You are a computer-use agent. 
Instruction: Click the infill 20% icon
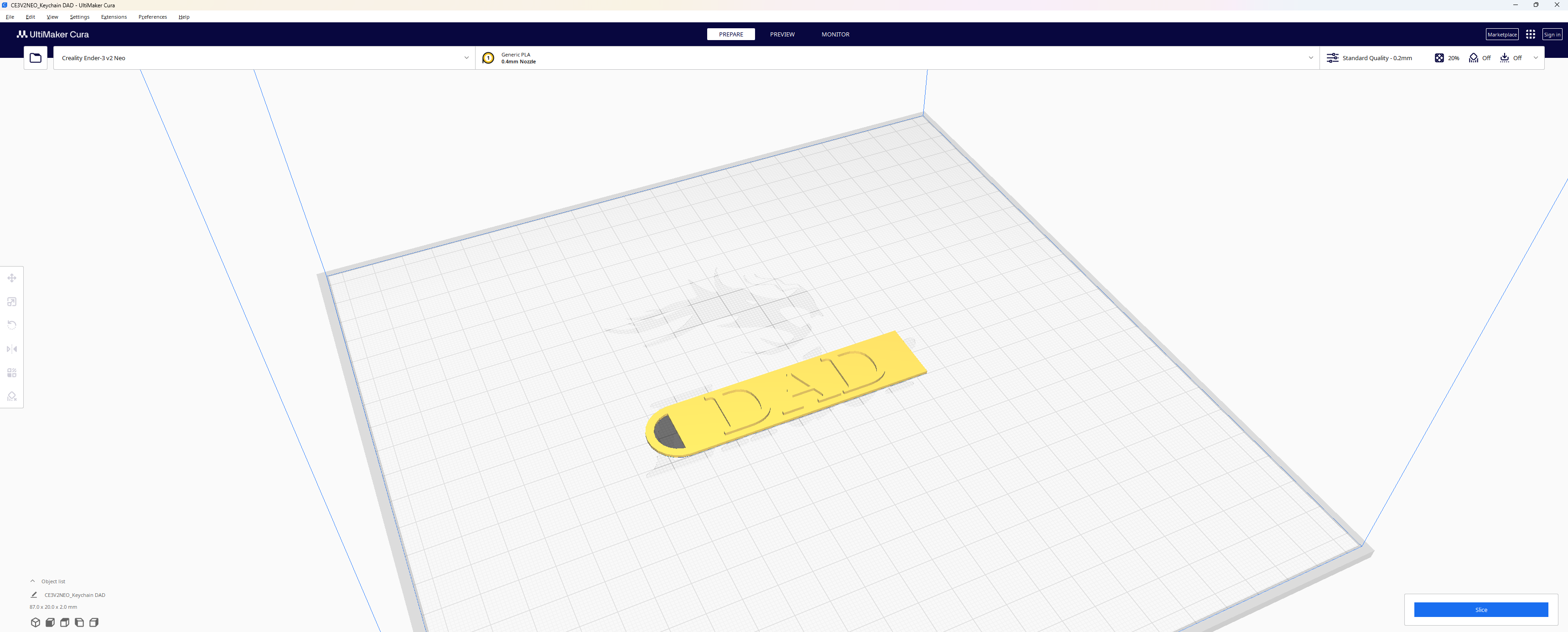(1439, 58)
